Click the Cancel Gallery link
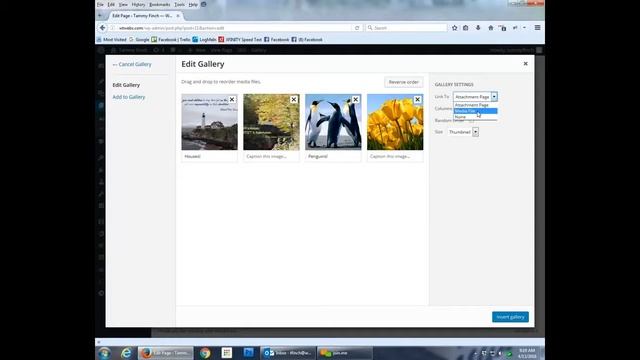The height and width of the screenshot is (360, 640). 132,64
